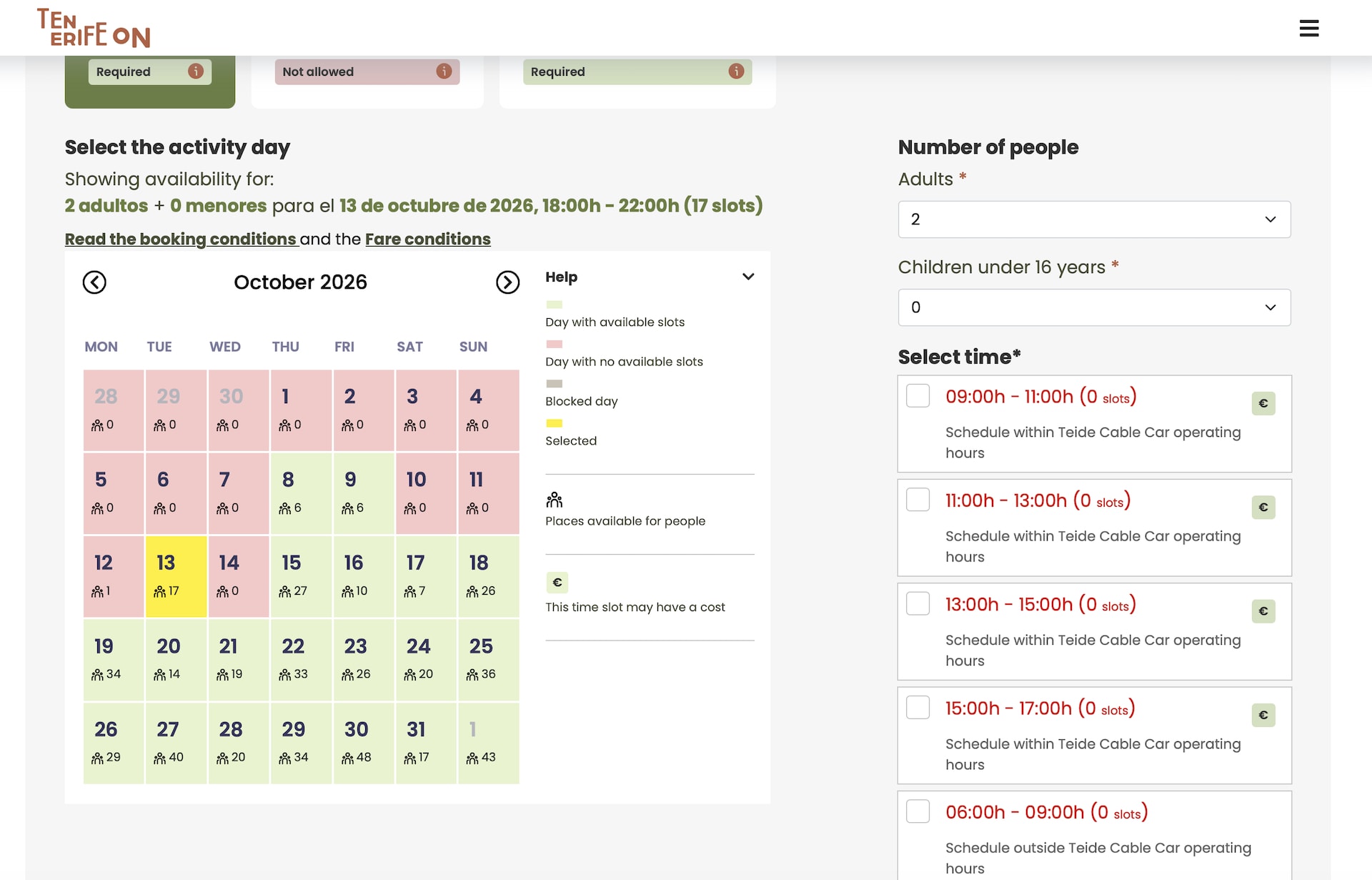The height and width of the screenshot is (880, 1372).
Task: Check the 06:00h - 09:00h time slot
Action: point(918,811)
